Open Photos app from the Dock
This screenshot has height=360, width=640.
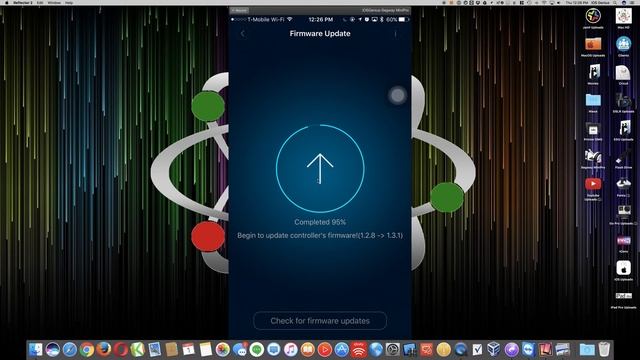(x=222, y=350)
